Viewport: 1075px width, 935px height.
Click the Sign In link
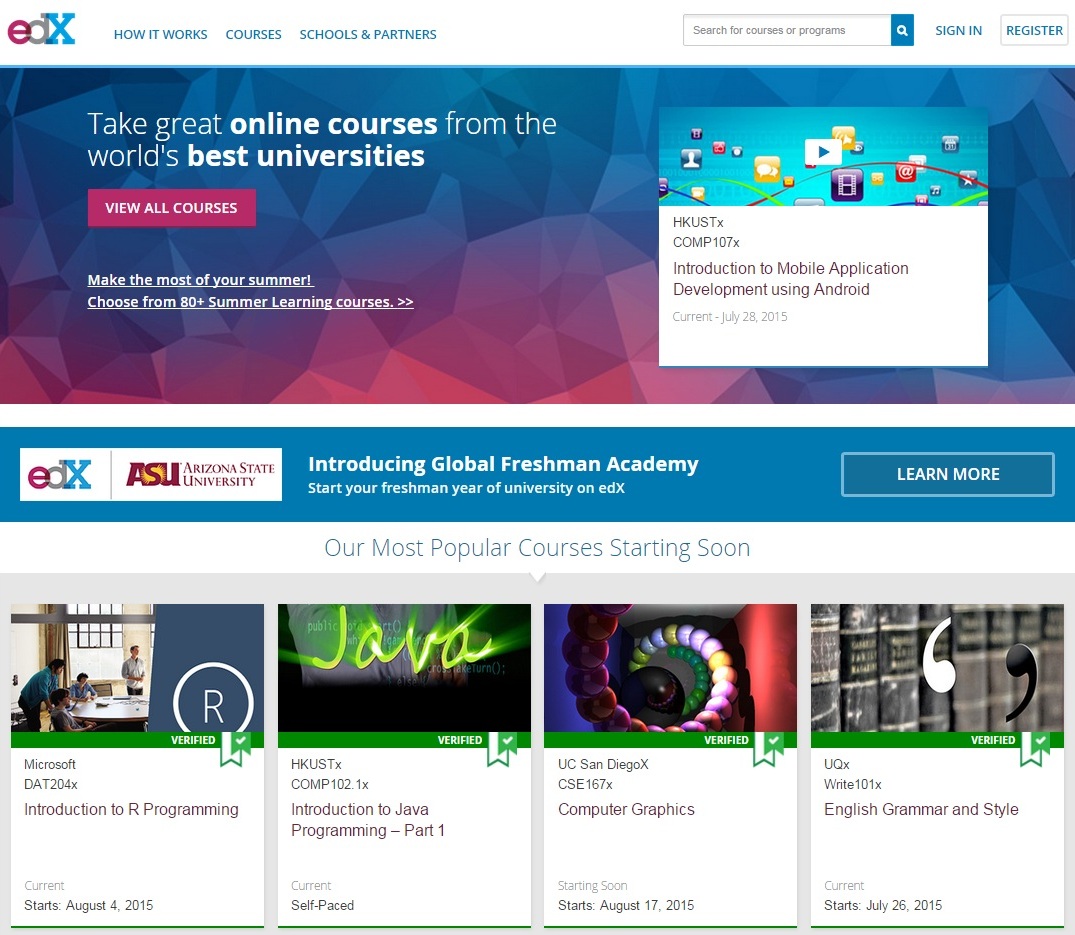[958, 30]
